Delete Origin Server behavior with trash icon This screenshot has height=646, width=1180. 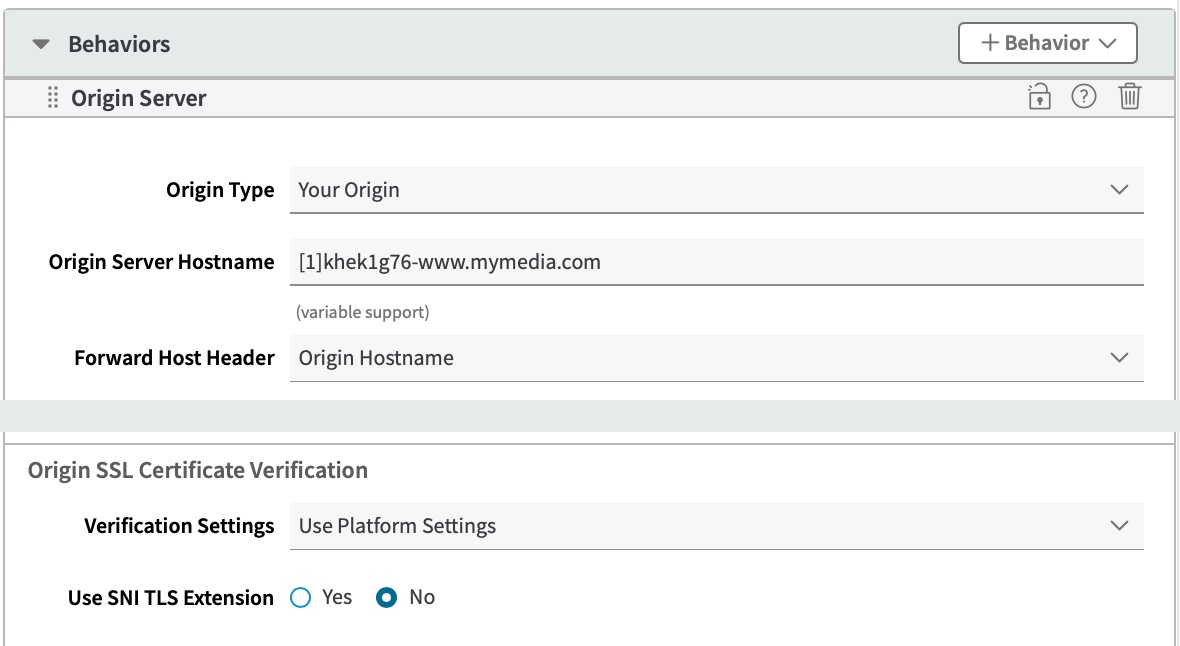tap(1129, 97)
